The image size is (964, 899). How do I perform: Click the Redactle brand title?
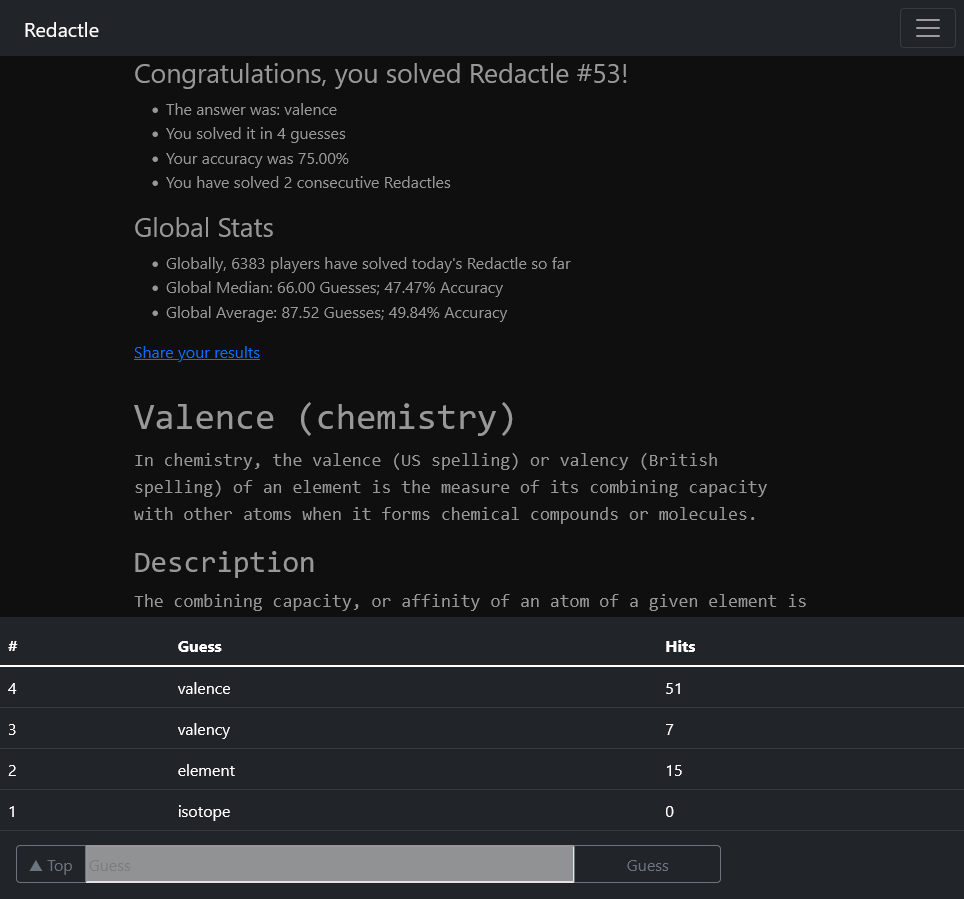(x=61, y=30)
